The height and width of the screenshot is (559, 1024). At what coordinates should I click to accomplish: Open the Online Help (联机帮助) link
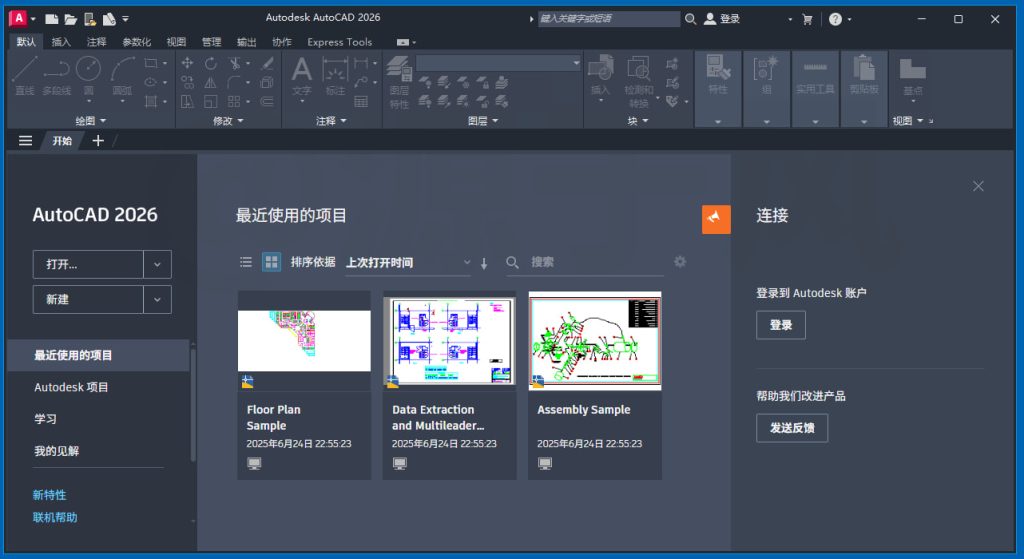[55, 517]
